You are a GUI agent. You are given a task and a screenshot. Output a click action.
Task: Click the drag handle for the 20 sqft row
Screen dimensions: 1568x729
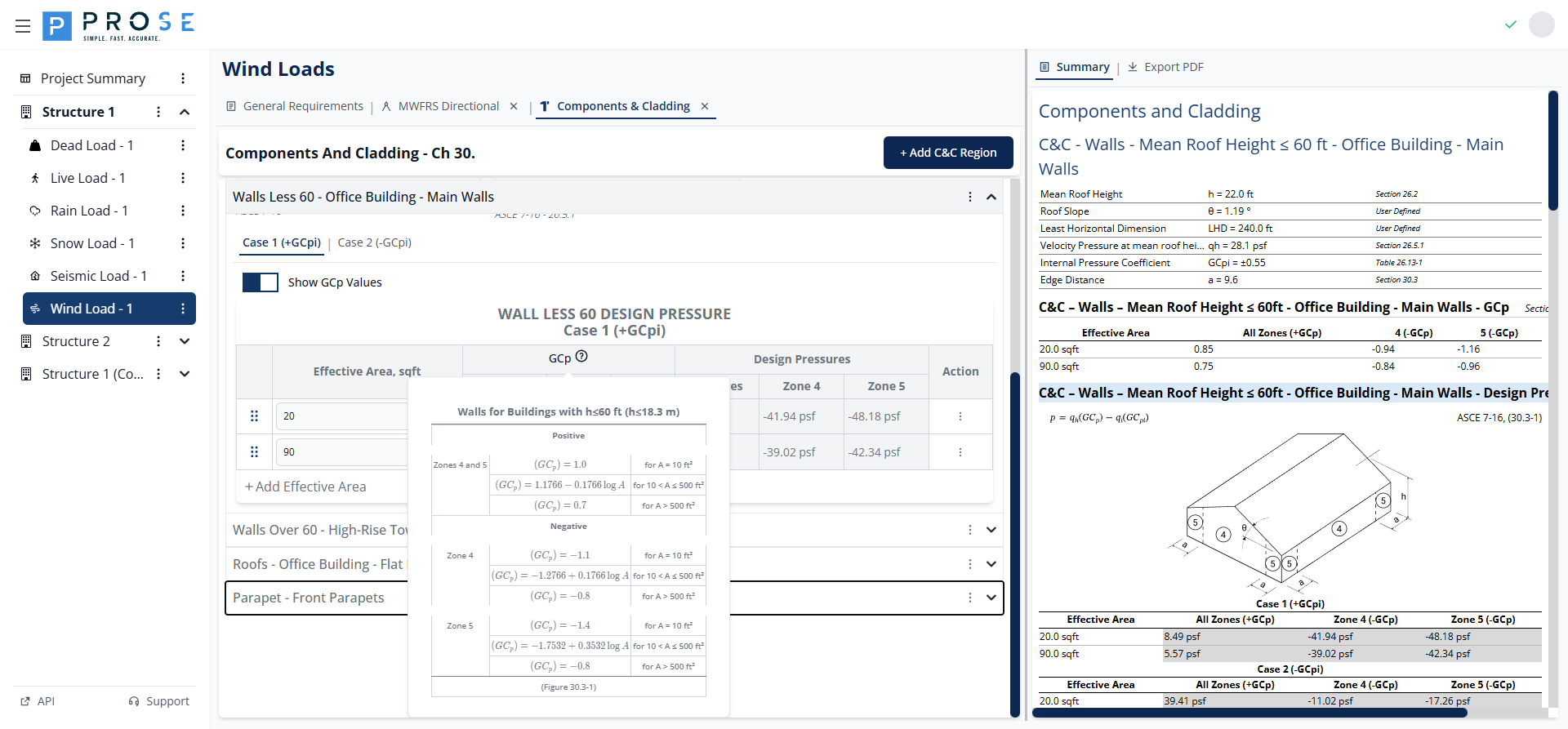point(254,416)
